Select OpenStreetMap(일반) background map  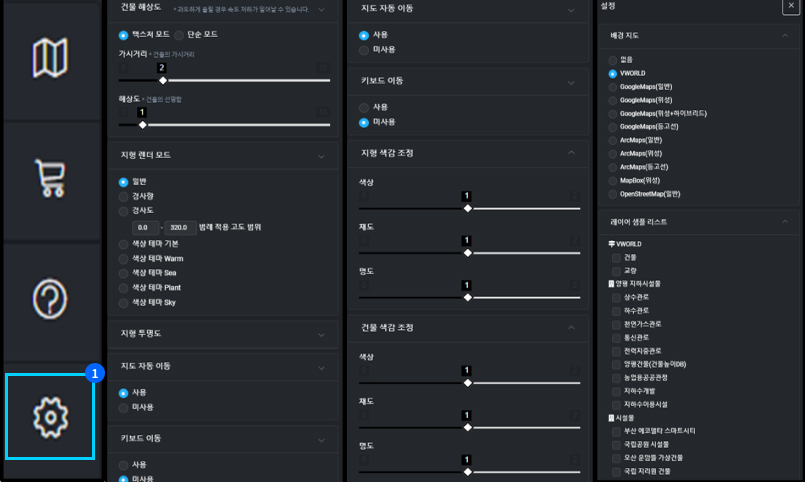[x=613, y=194]
